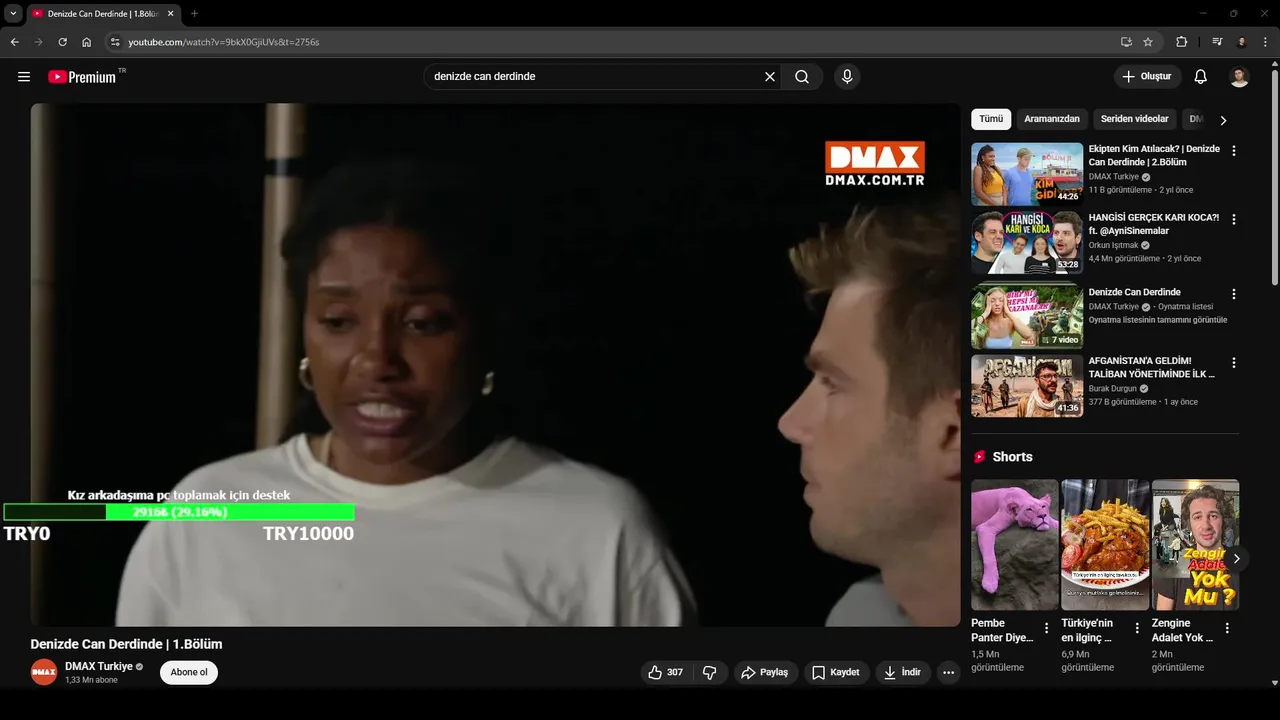Open Türkiye'nin en ilginç short thumbnail
The height and width of the screenshot is (720, 1280).
(1105, 545)
